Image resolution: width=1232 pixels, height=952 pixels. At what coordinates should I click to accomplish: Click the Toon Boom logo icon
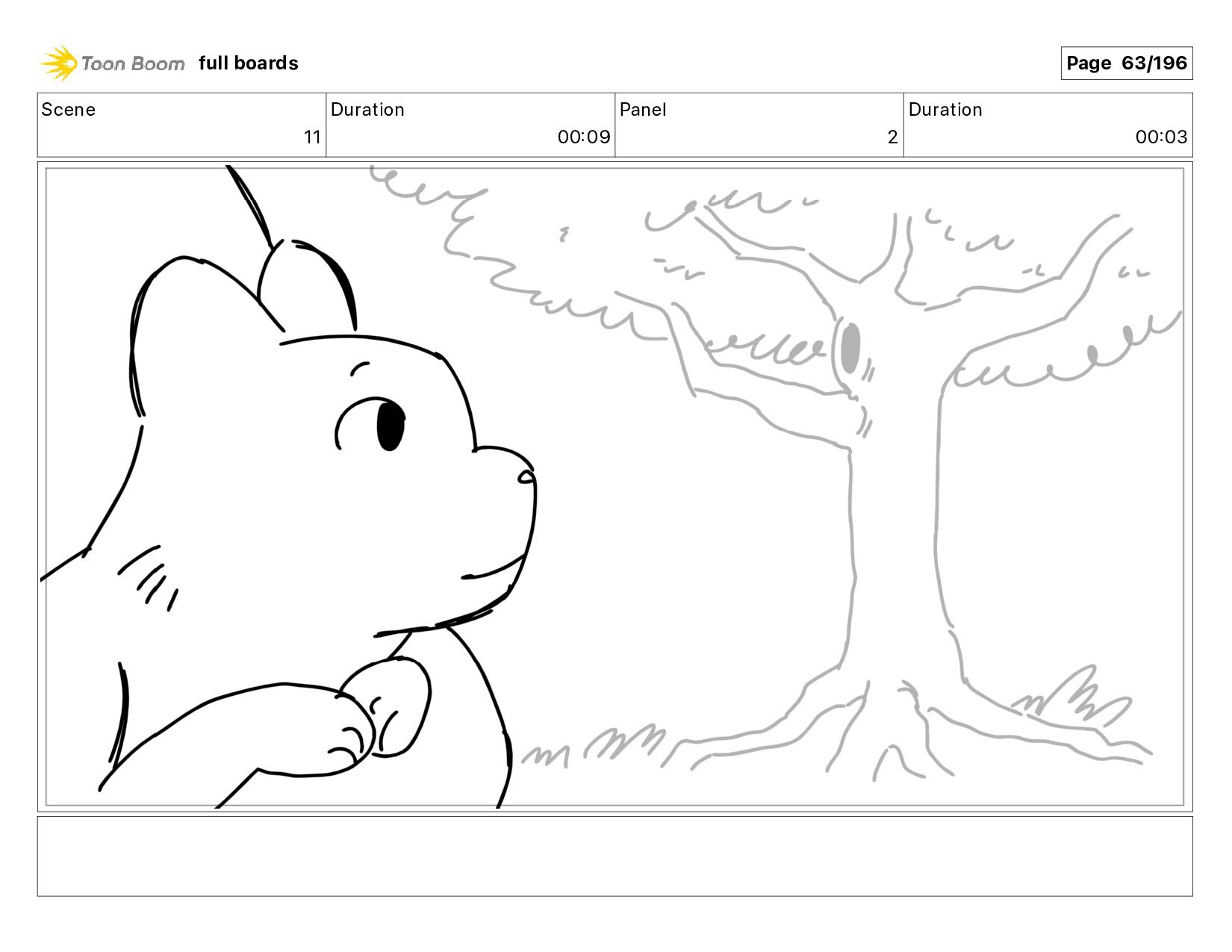[59, 63]
